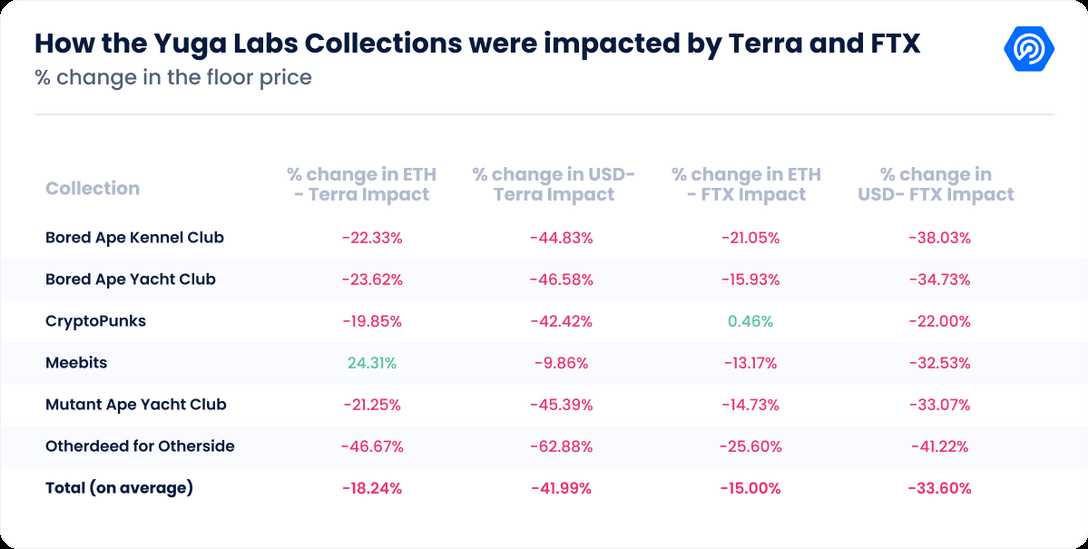
Task: Click the '% change in the floor price' subtitle
Action: pos(173,77)
